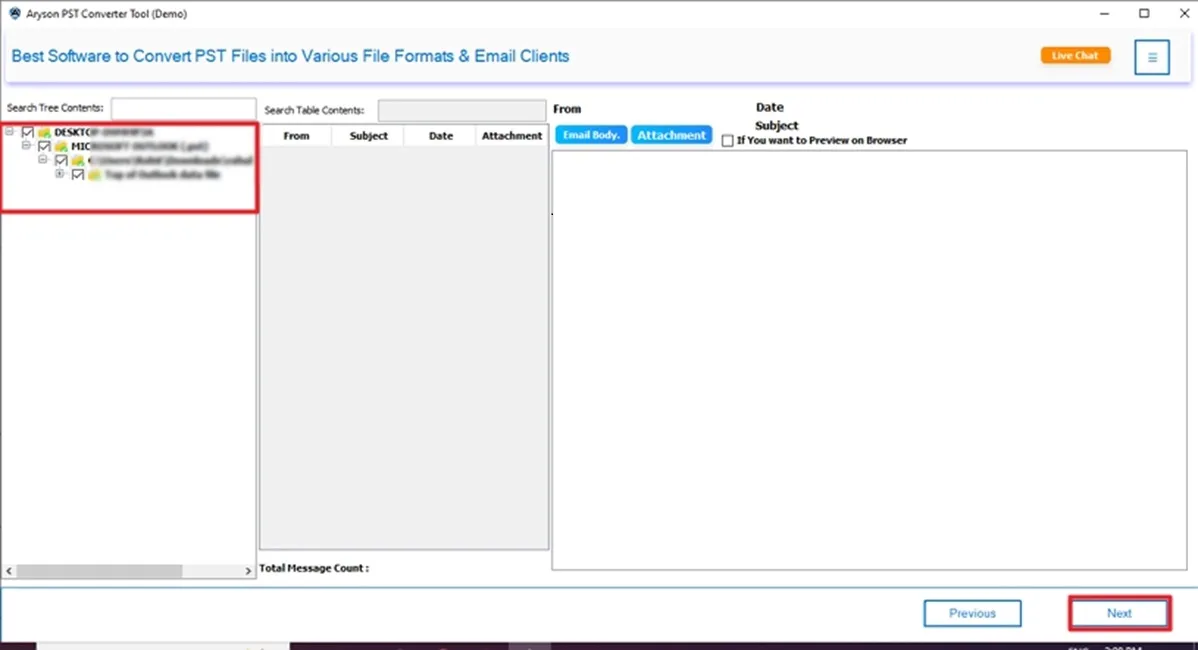Open the hamburger menu icon

coord(1151,57)
